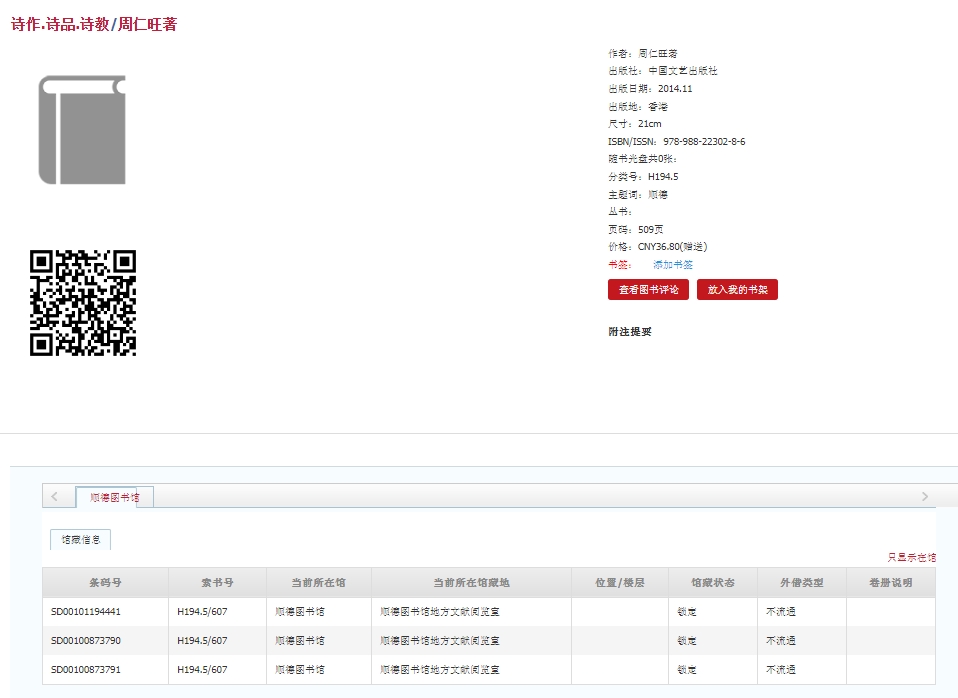Click the 条码号 column header
The image size is (958, 698).
pyautogui.click(x=105, y=583)
